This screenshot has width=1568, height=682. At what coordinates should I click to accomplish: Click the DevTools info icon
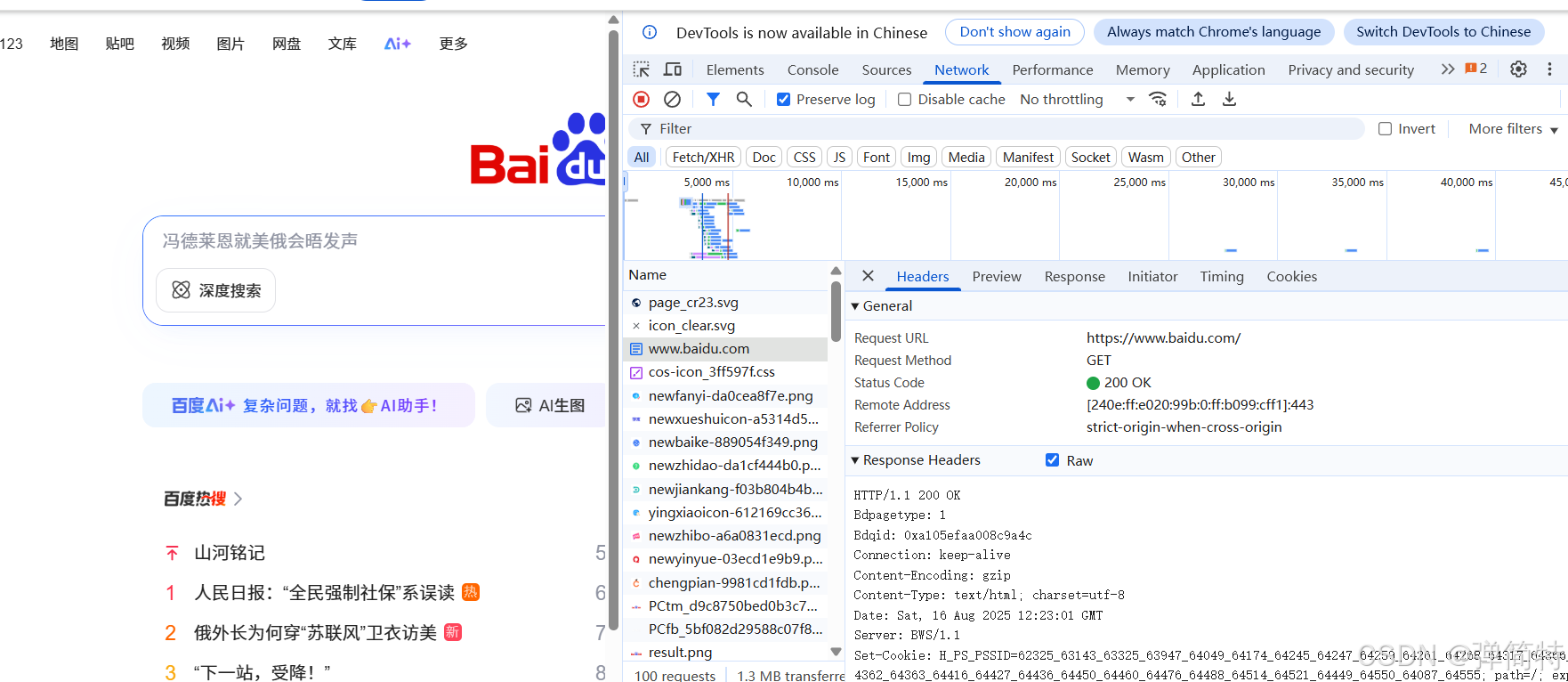650,33
